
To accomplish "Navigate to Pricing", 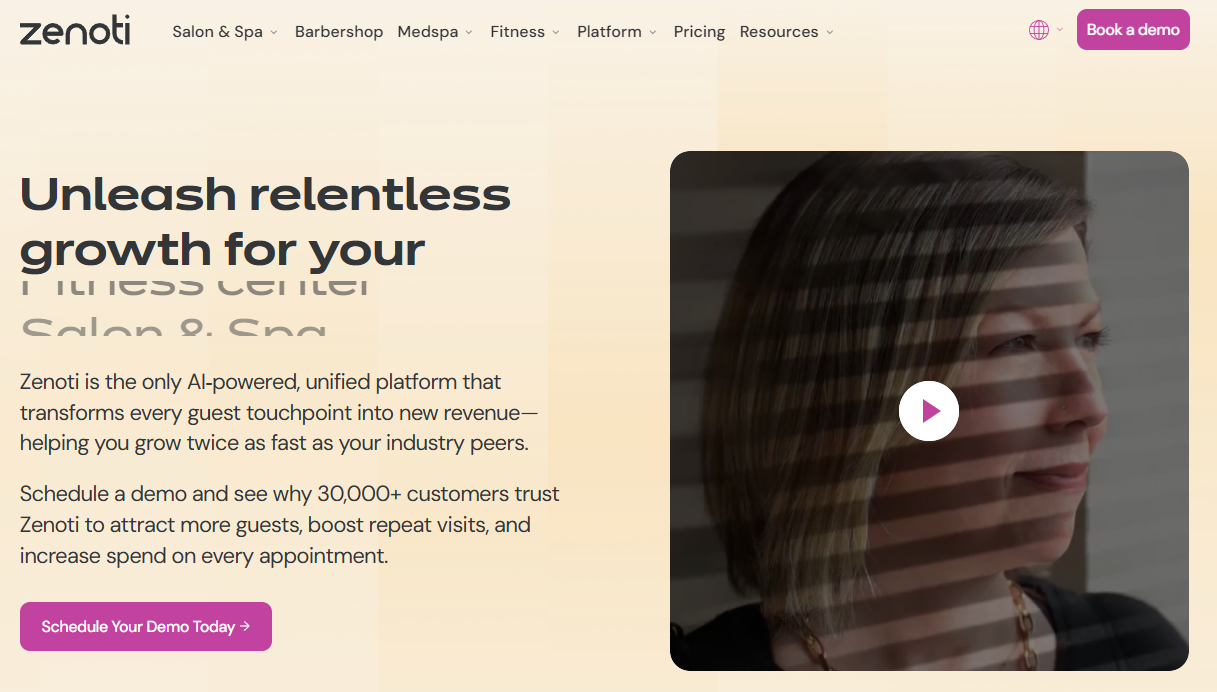I will point(699,32).
